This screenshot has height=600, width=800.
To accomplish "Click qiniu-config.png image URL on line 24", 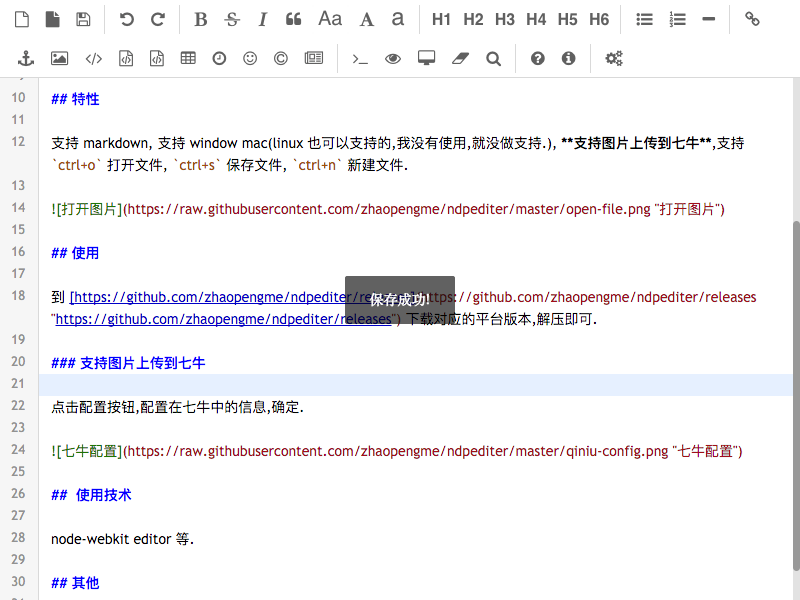I will click(x=397, y=451).
